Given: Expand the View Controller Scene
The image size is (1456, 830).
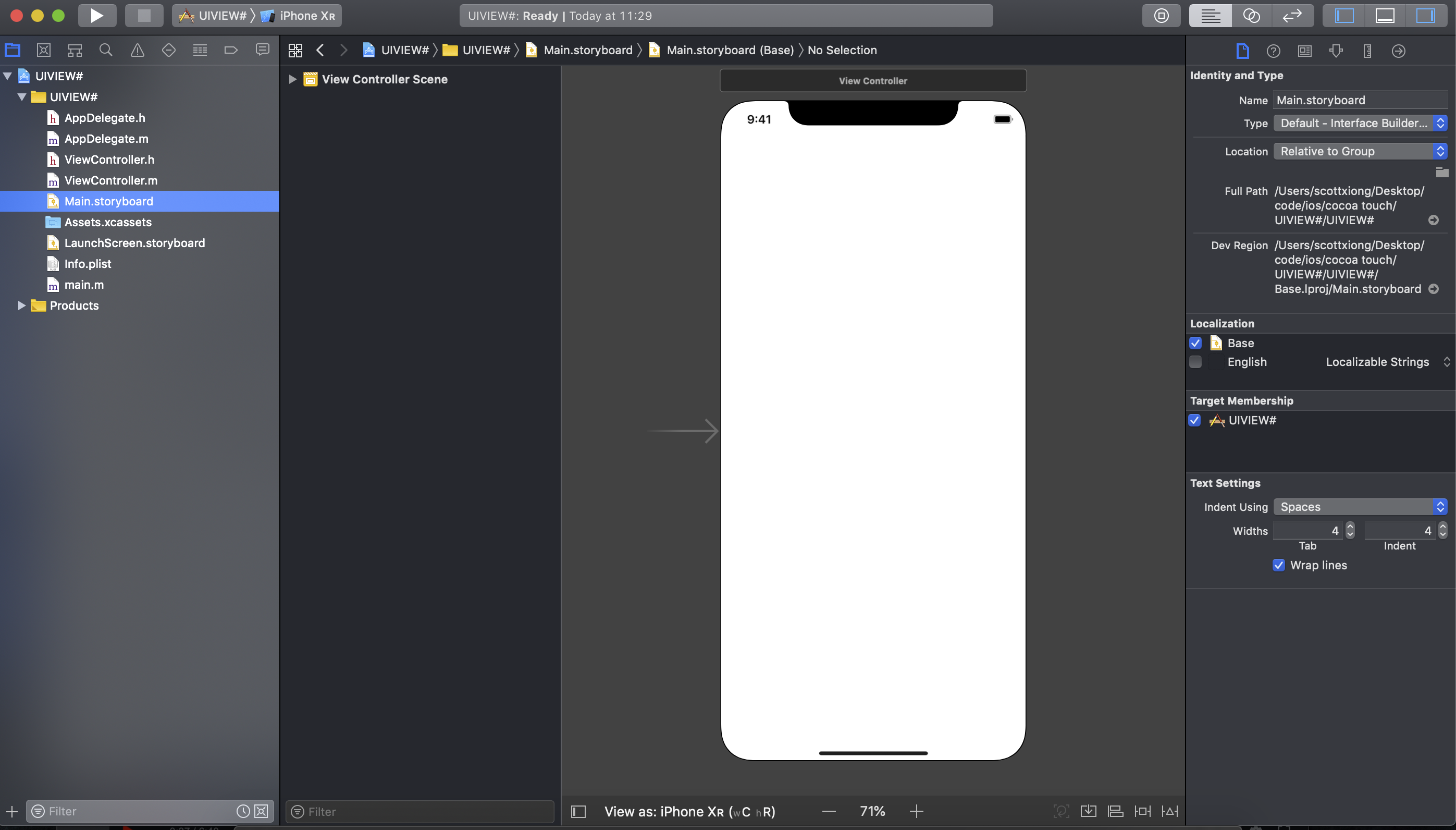Looking at the screenshot, I should [x=292, y=79].
